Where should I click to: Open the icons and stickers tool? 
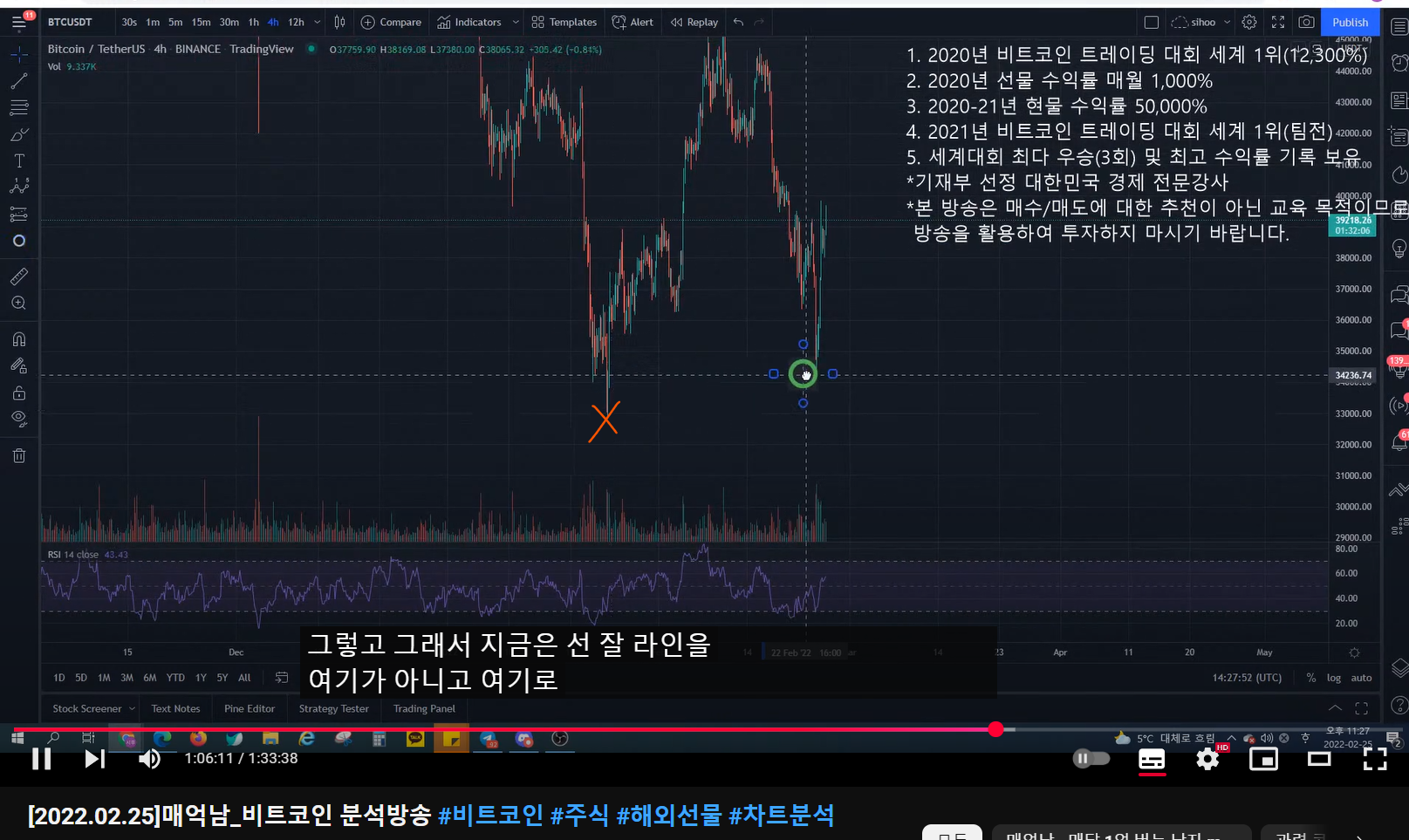click(x=19, y=241)
